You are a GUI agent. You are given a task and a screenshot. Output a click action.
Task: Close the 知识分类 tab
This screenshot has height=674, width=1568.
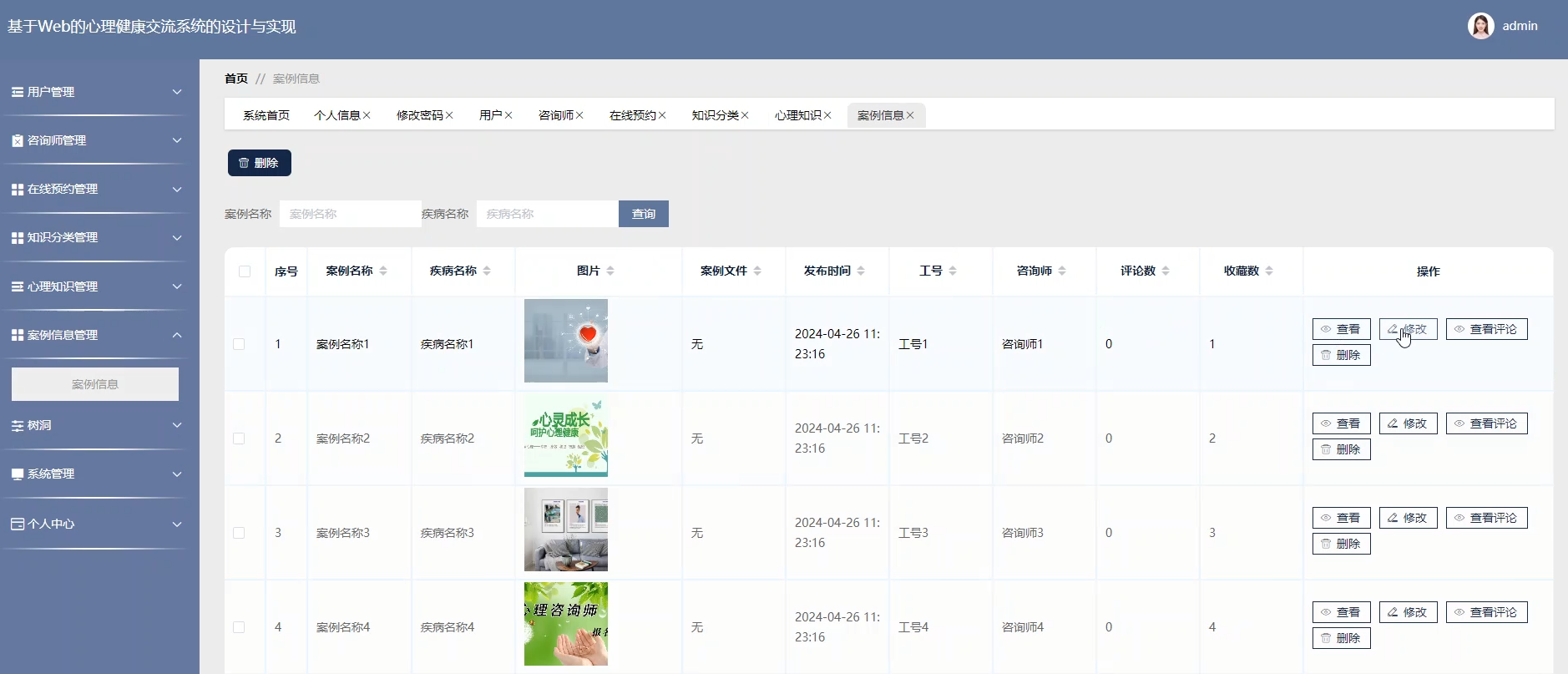click(x=745, y=115)
